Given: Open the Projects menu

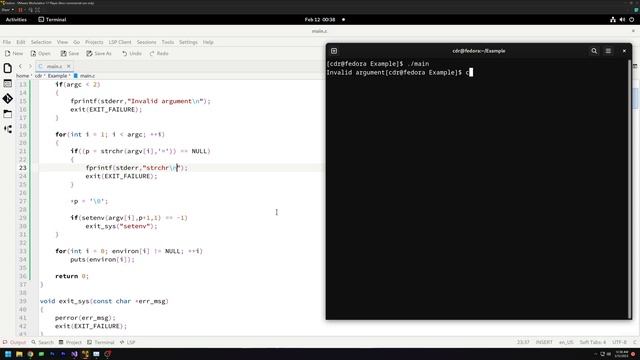Looking at the screenshot, I should point(94,42).
